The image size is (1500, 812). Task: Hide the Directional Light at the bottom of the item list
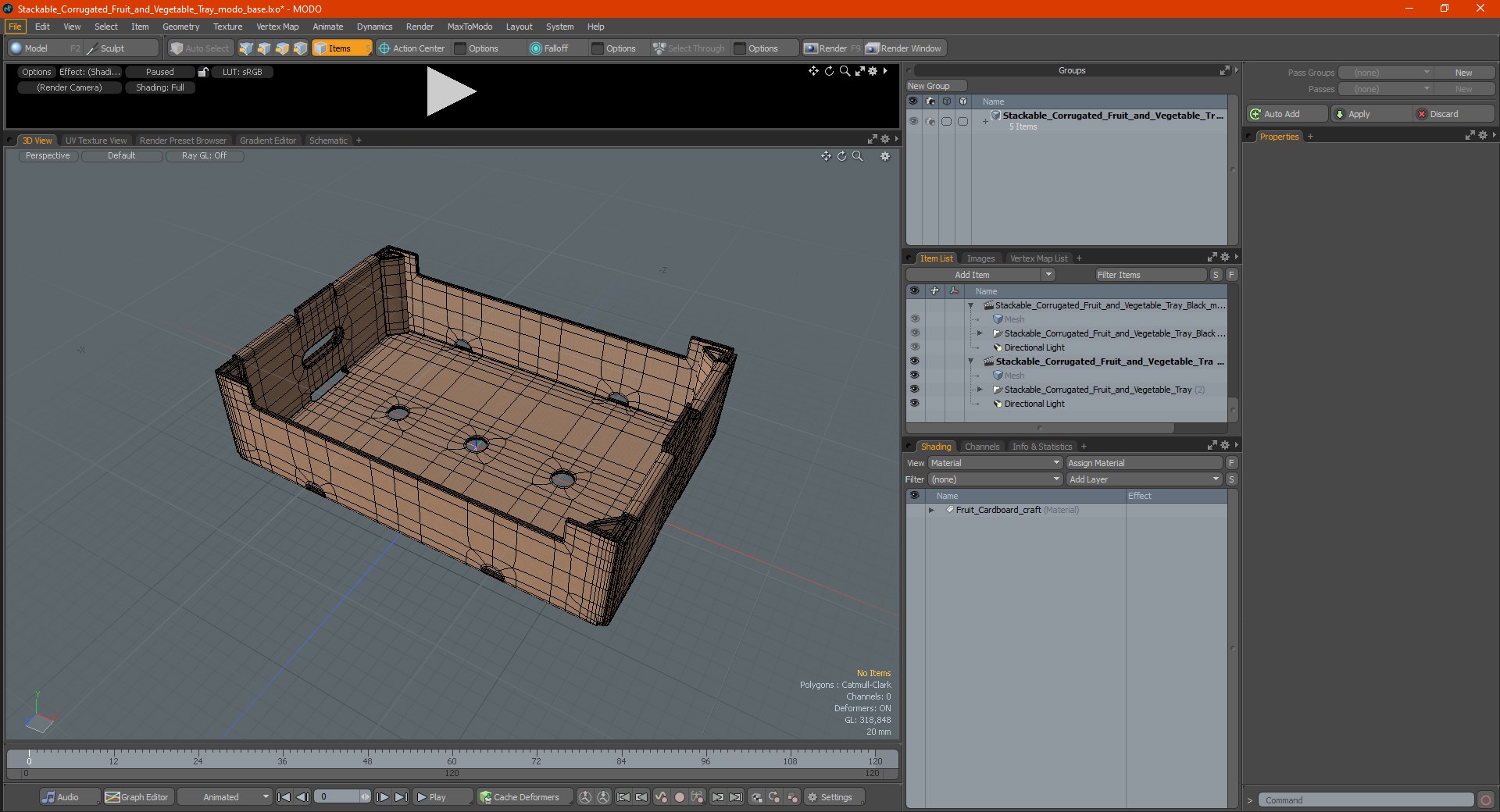[x=914, y=404]
